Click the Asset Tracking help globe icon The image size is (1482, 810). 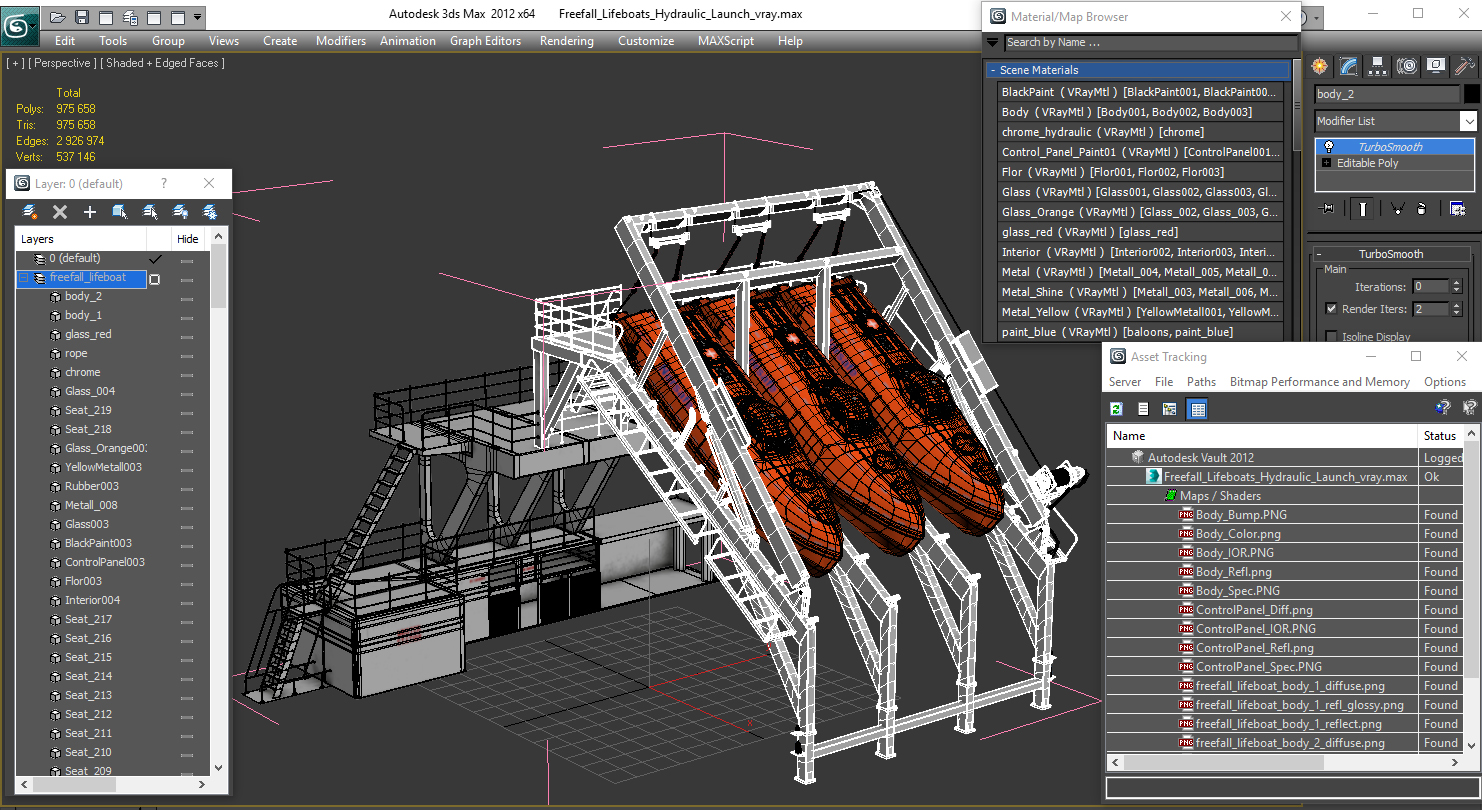tap(1442, 408)
